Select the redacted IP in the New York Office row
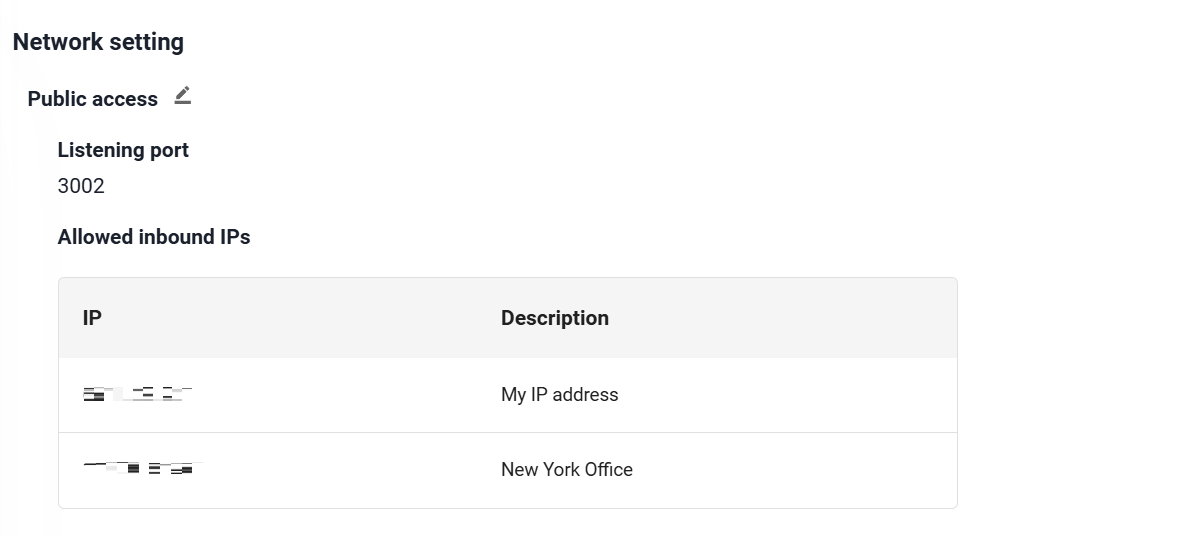Image resolution: width=1184 pixels, height=537 pixels. pos(143,468)
